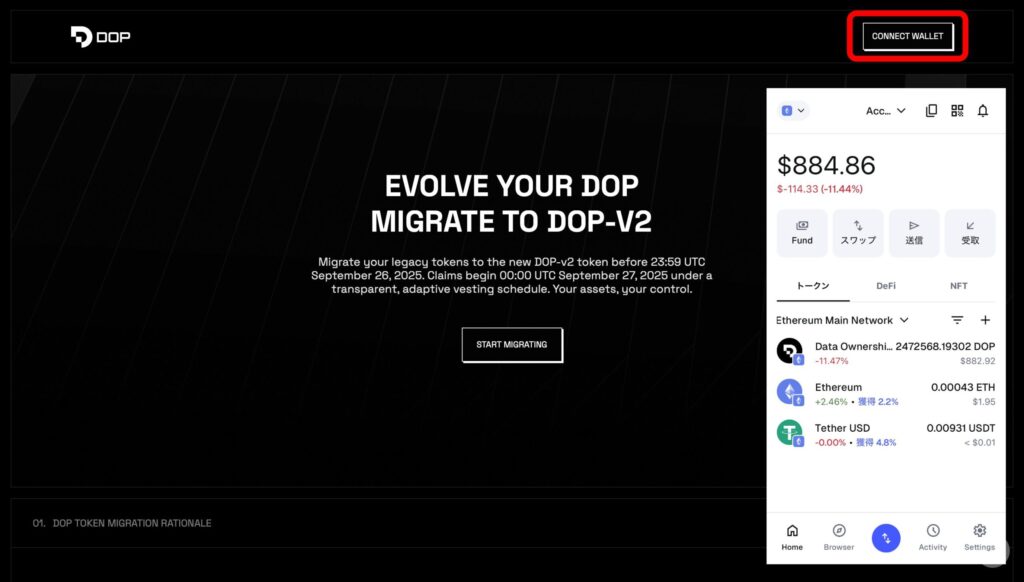Image resolution: width=1024 pixels, height=582 pixels.
Task: Click the Tether USD token icon
Action: click(x=790, y=432)
